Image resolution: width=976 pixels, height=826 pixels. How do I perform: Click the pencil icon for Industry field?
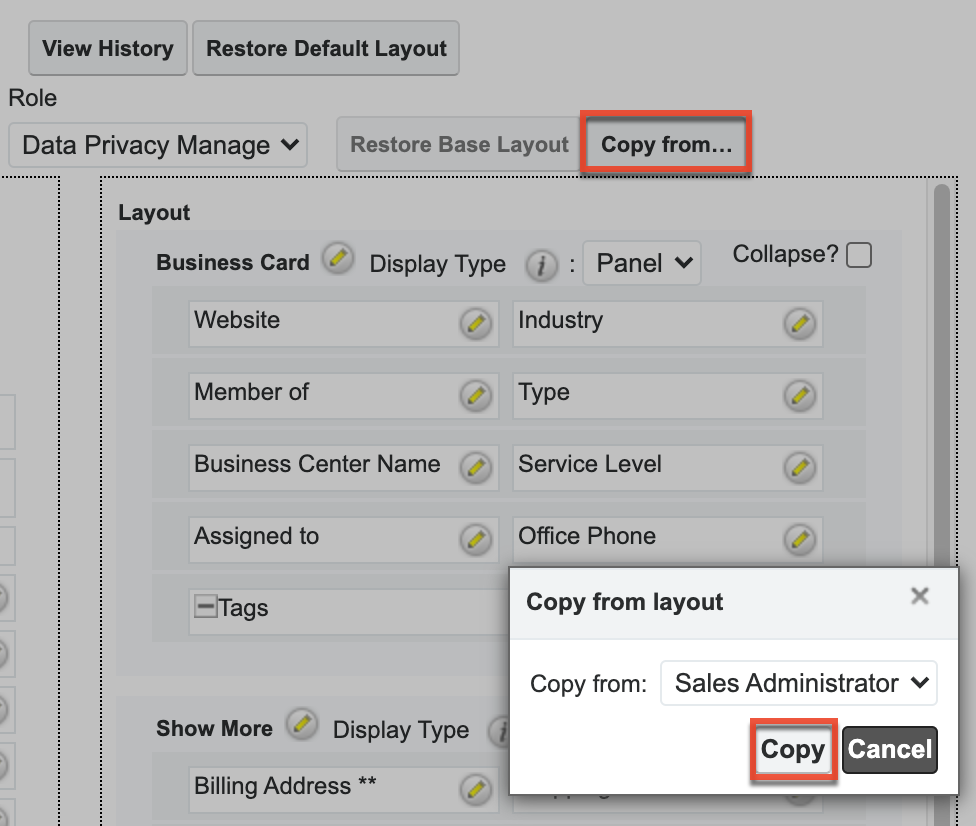tap(799, 324)
